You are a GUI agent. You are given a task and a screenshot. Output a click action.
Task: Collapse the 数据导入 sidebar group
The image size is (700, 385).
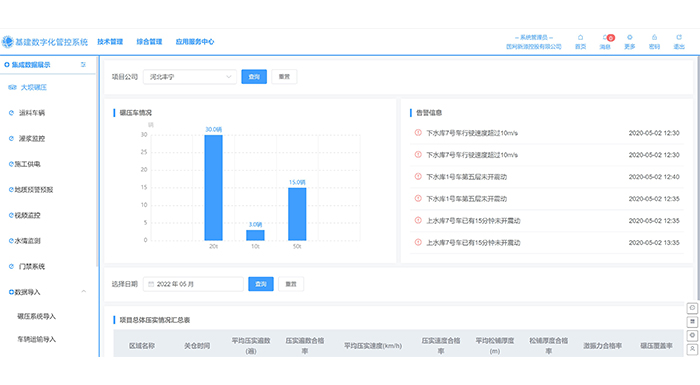[x=83, y=292]
